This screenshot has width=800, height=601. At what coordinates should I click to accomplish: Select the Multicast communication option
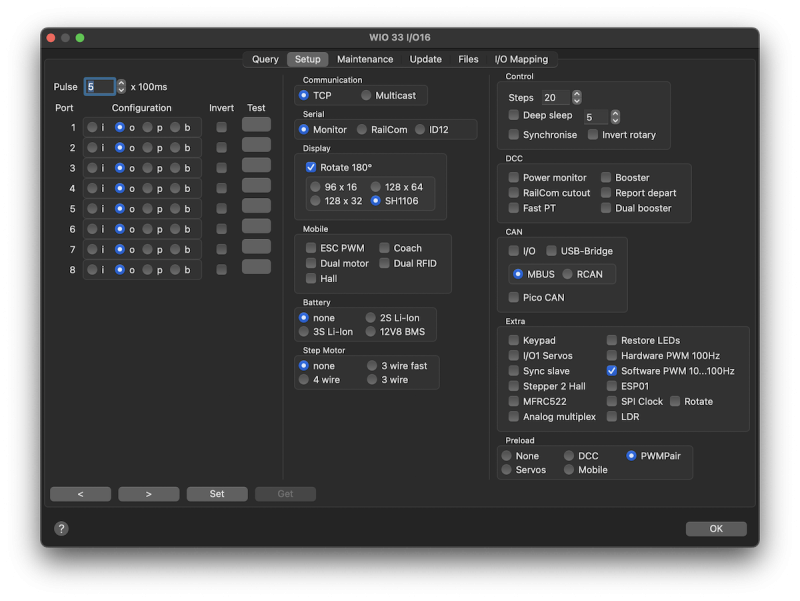366,96
